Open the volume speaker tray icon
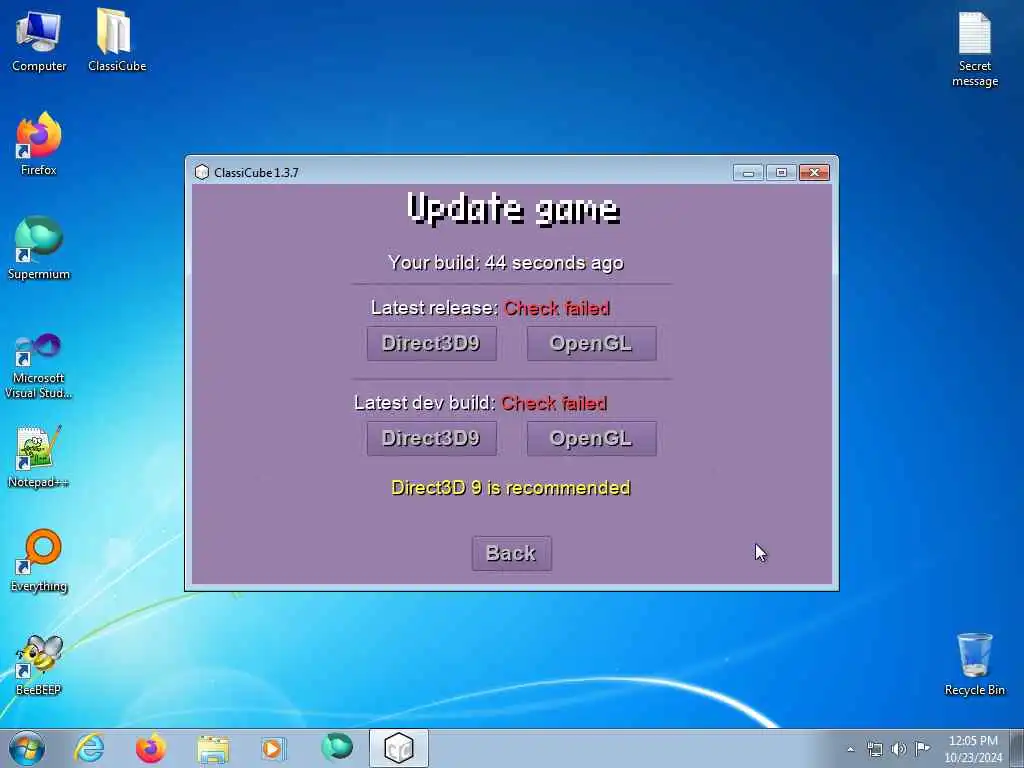The image size is (1024, 768). 899,749
